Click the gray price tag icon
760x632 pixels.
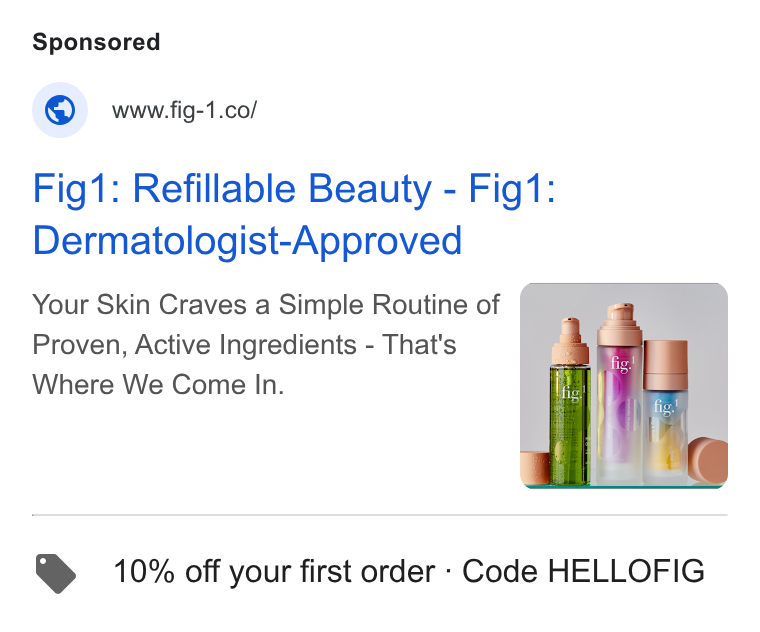[x=56, y=573]
